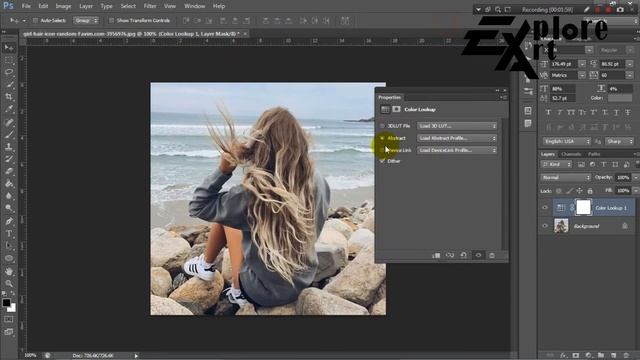The width and height of the screenshot is (640, 360).
Task: Toggle lock position icon in Layers panel
Action: [580, 191]
